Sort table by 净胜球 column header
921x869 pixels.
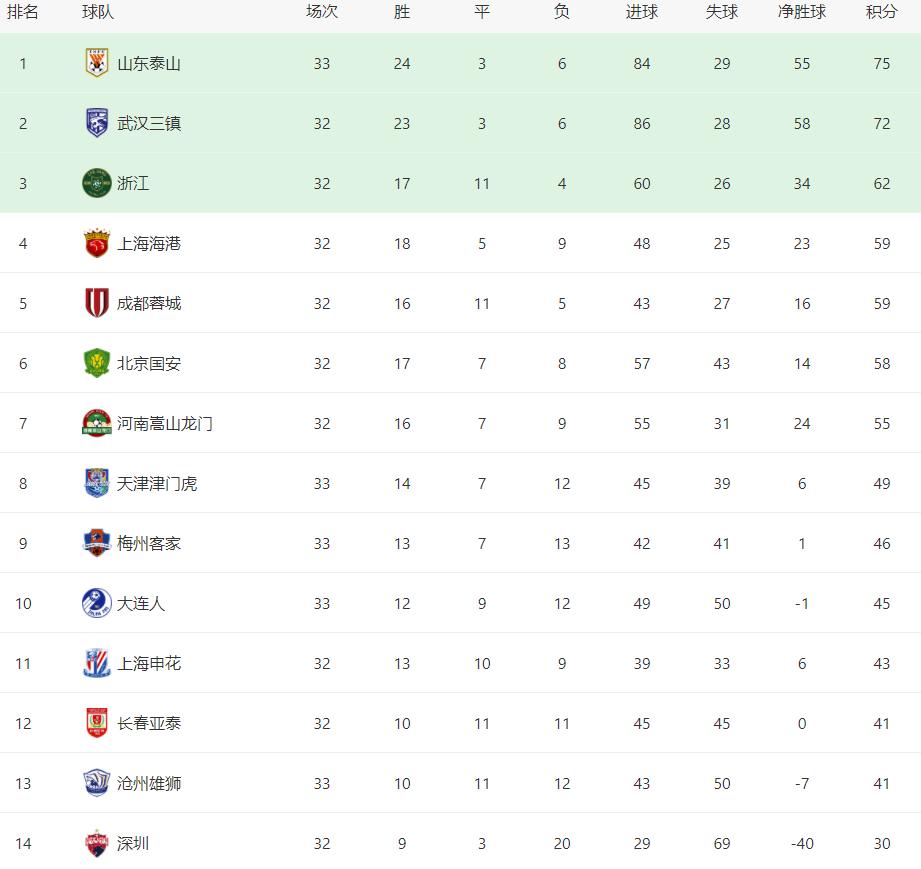801,12
